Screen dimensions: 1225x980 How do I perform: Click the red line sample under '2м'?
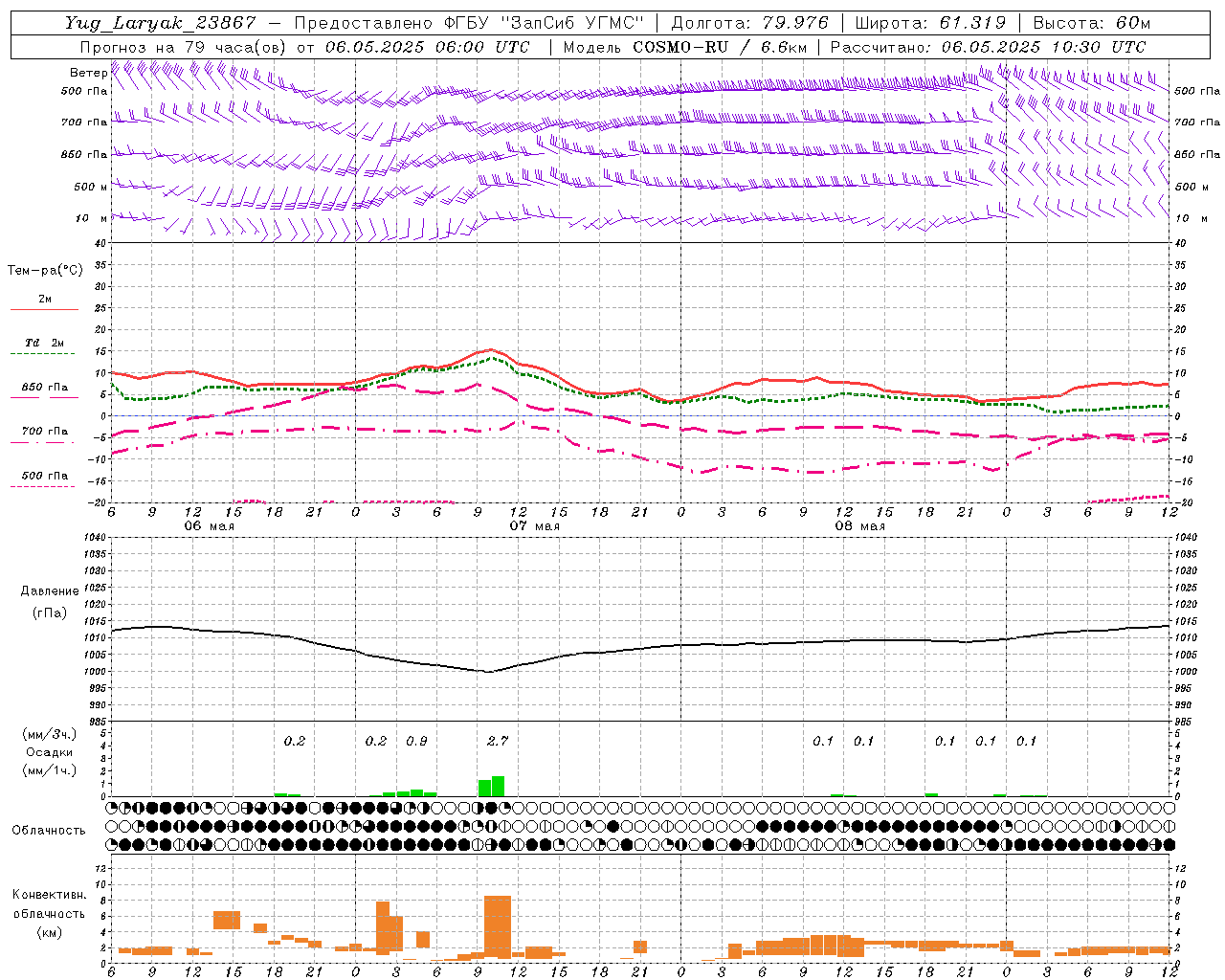coord(45,310)
